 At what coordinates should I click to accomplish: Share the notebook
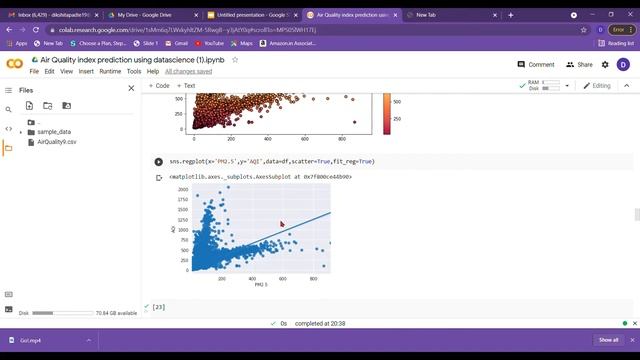coord(579,64)
